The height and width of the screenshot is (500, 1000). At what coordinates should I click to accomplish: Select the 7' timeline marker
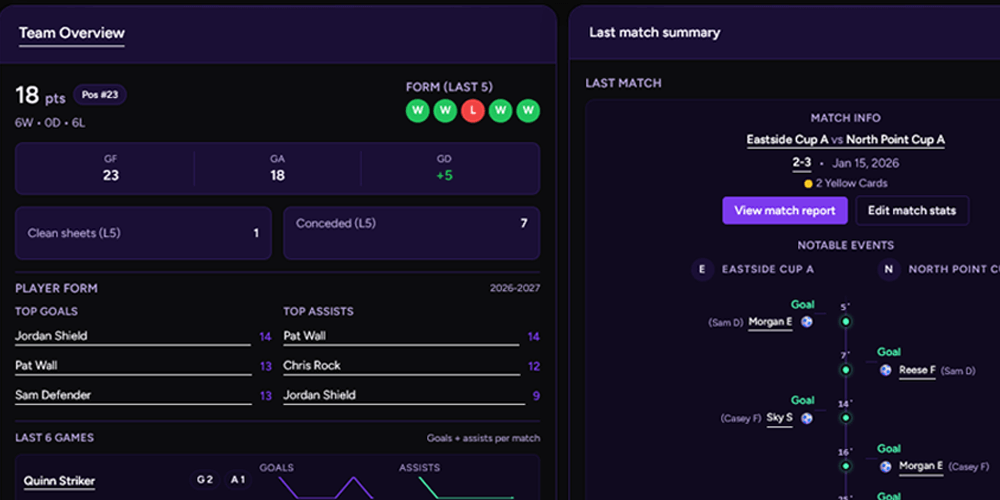click(x=846, y=370)
